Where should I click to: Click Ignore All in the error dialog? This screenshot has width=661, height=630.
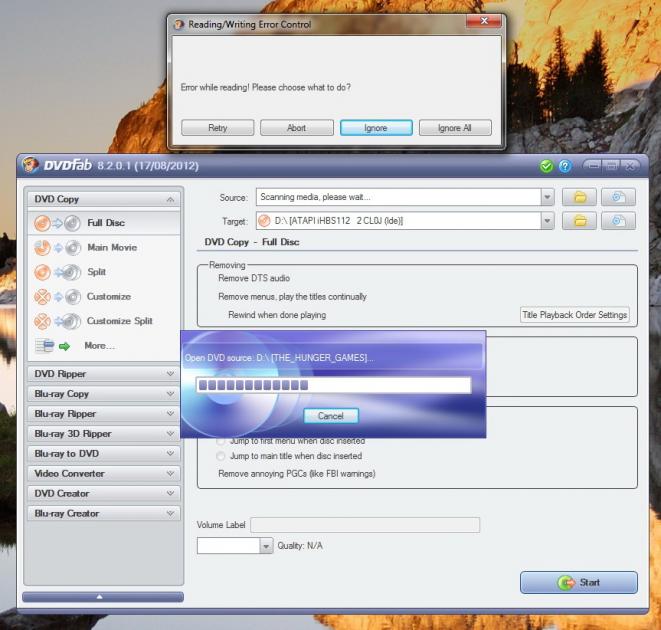pos(455,128)
